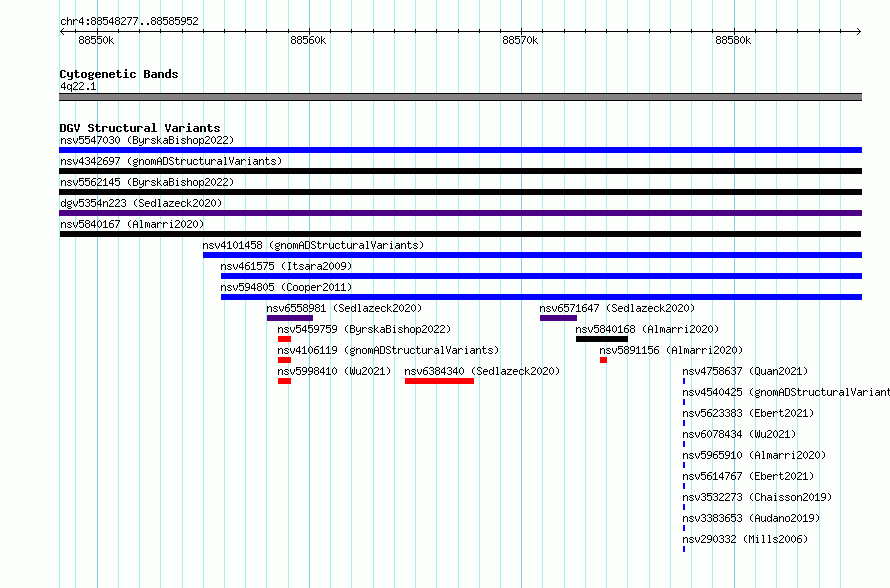
Task: Click nsv6078434 (Wu2021) label
Action: pos(739,434)
